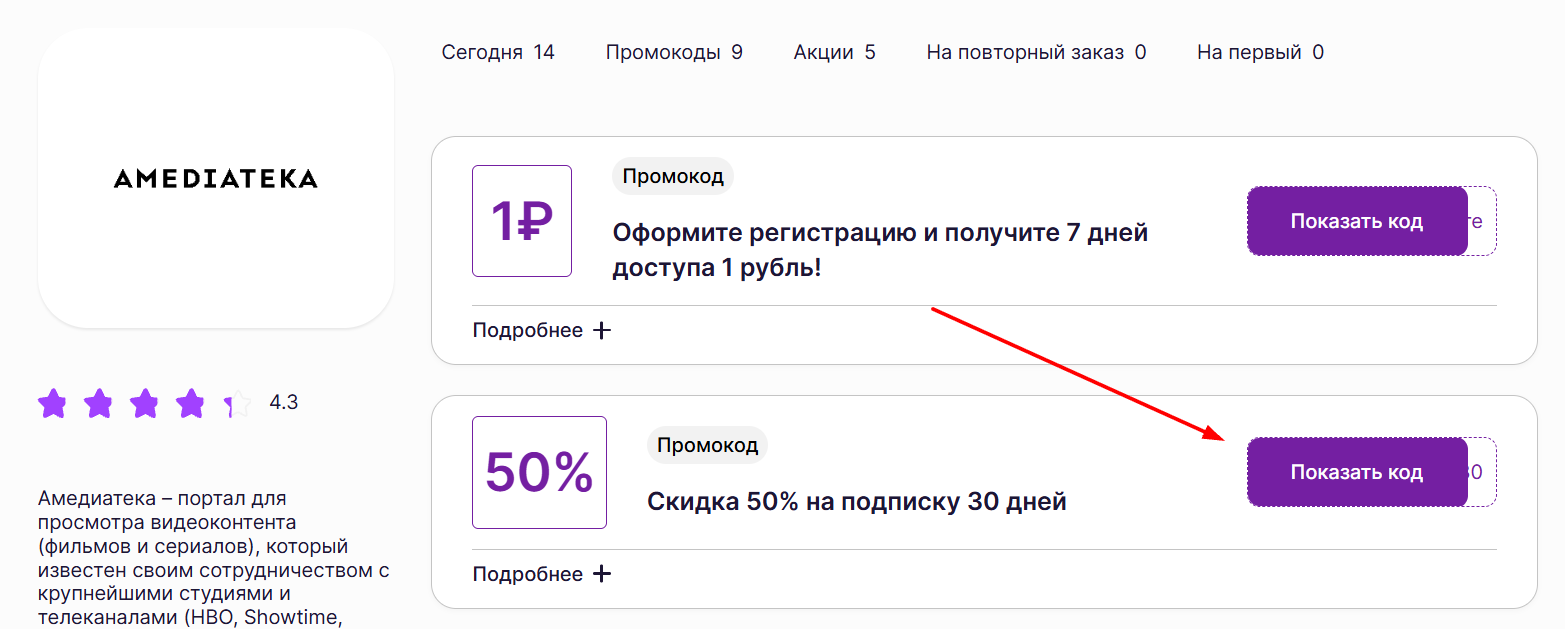The height and width of the screenshot is (629, 1565).
Task: Click the plus icon next to second Подробнее
Action: coord(603,573)
